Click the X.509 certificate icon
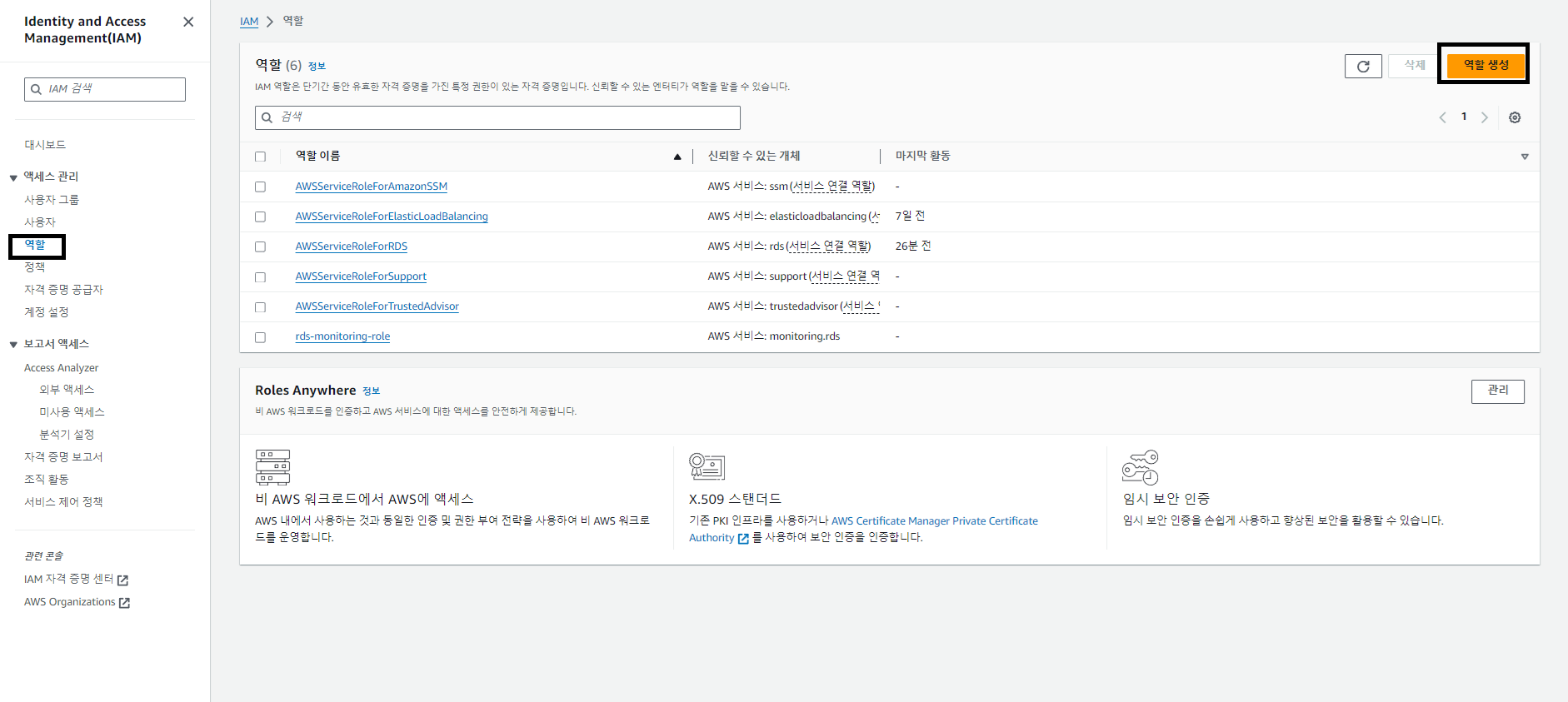The image size is (1568, 702). coord(707,466)
